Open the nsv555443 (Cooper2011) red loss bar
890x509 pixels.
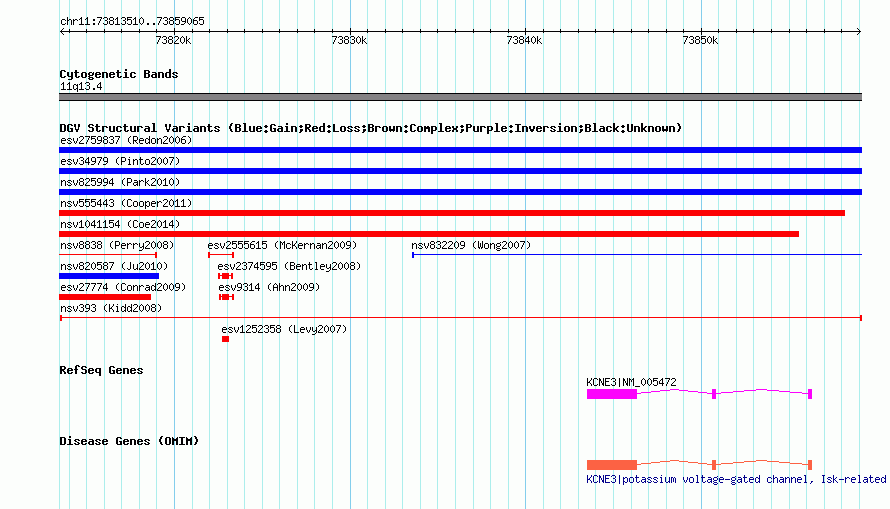[452, 213]
